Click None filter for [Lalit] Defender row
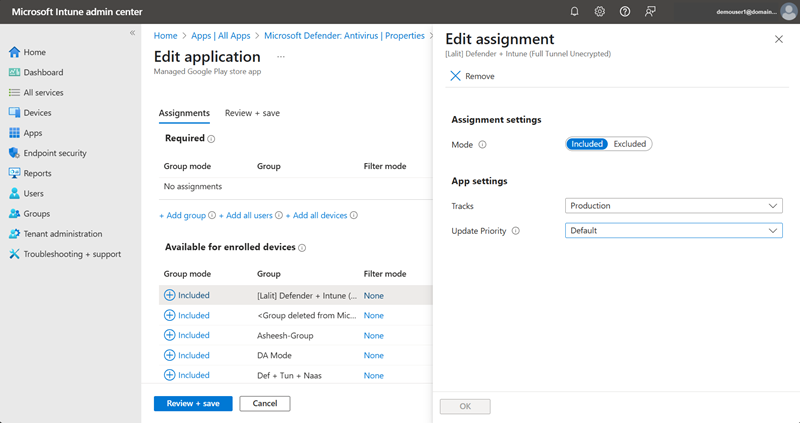The height and width of the screenshot is (423, 800). (x=373, y=295)
